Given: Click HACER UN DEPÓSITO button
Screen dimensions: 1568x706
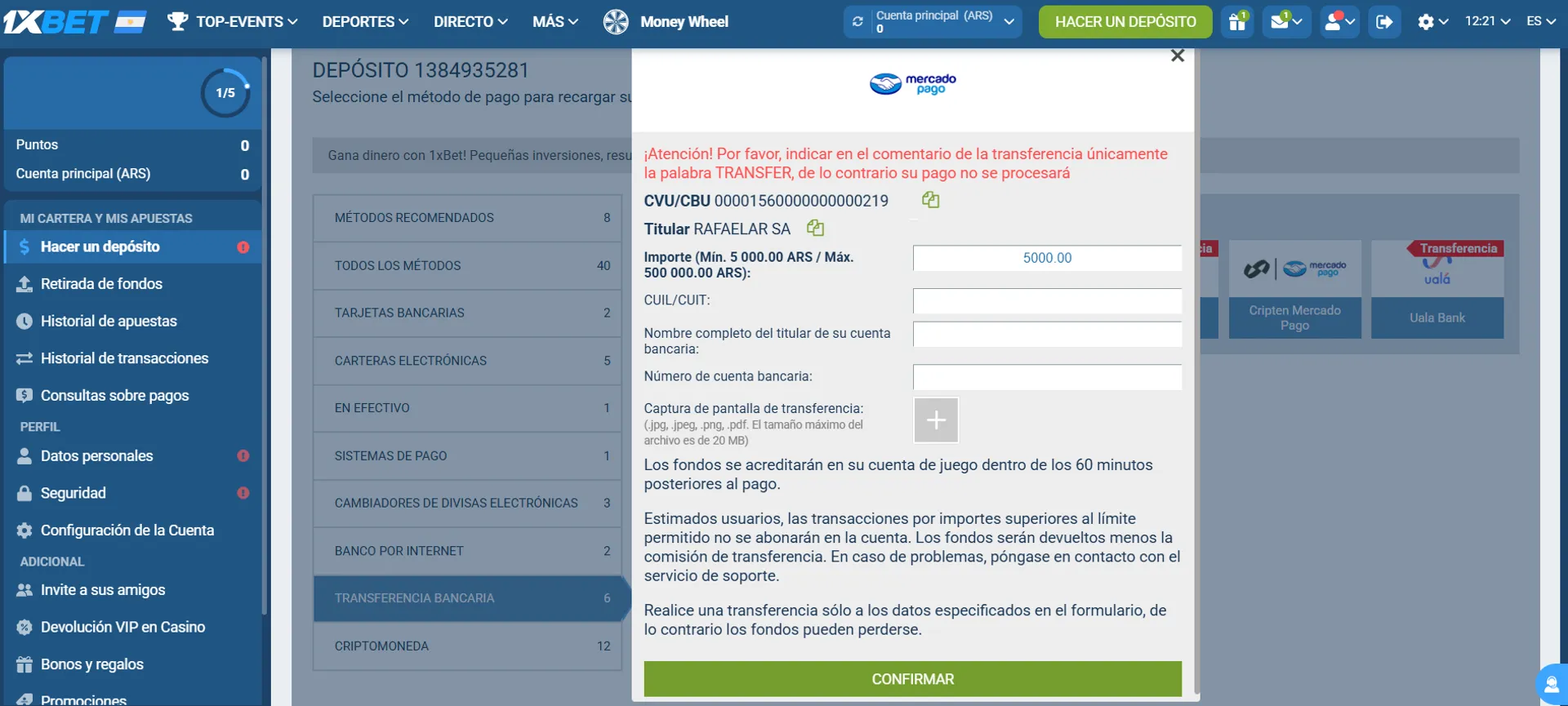Looking at the screenshot, I should (1125, 22).
